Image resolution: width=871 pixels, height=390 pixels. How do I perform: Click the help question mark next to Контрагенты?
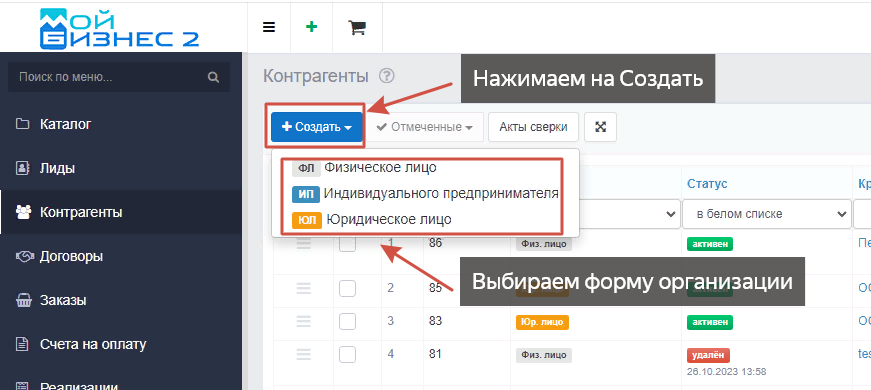point(386,76)
